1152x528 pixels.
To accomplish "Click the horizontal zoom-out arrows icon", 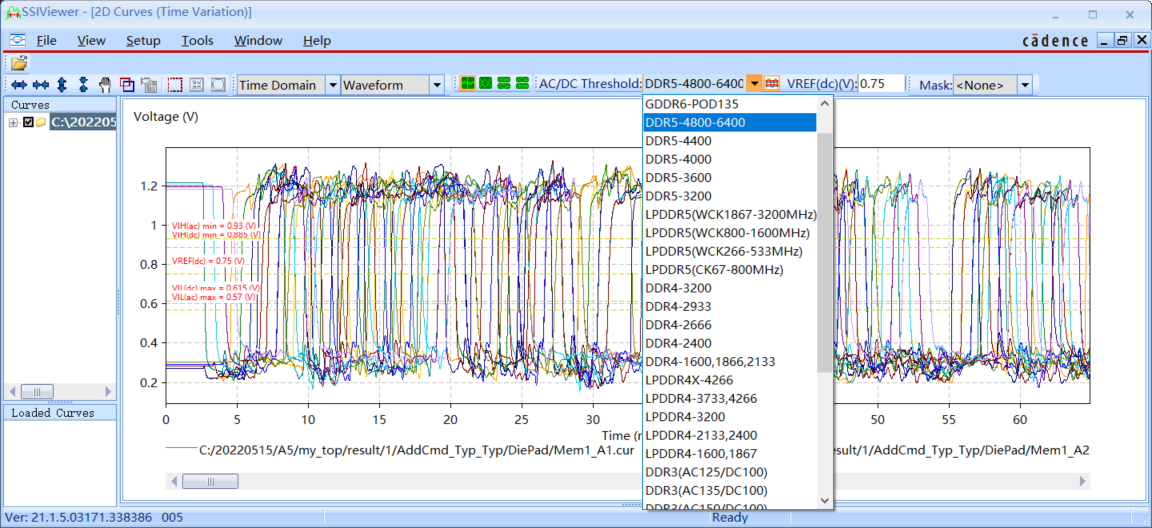I will coord(40,85).
